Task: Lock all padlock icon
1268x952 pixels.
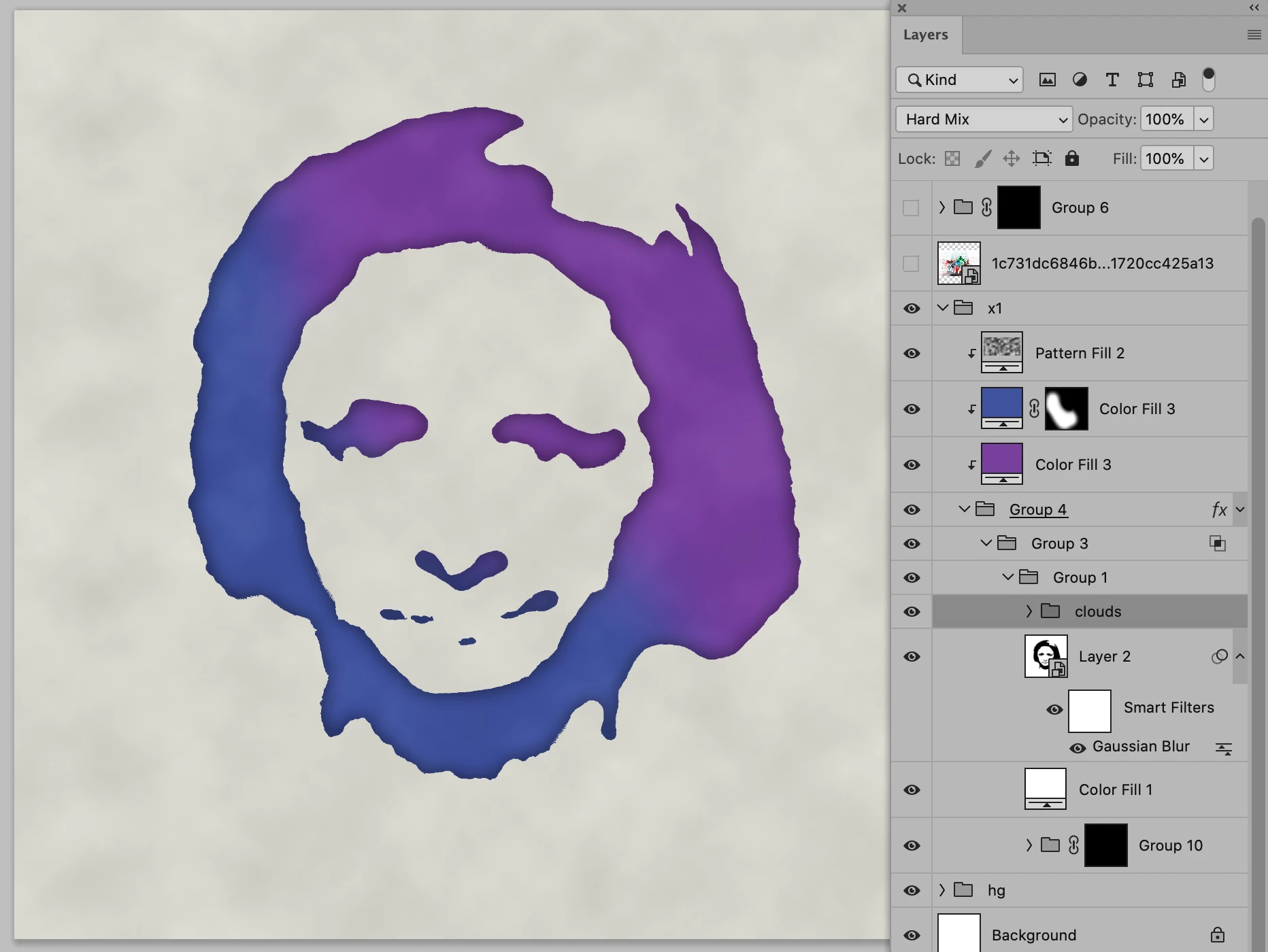Action: tap(1072, 158)
